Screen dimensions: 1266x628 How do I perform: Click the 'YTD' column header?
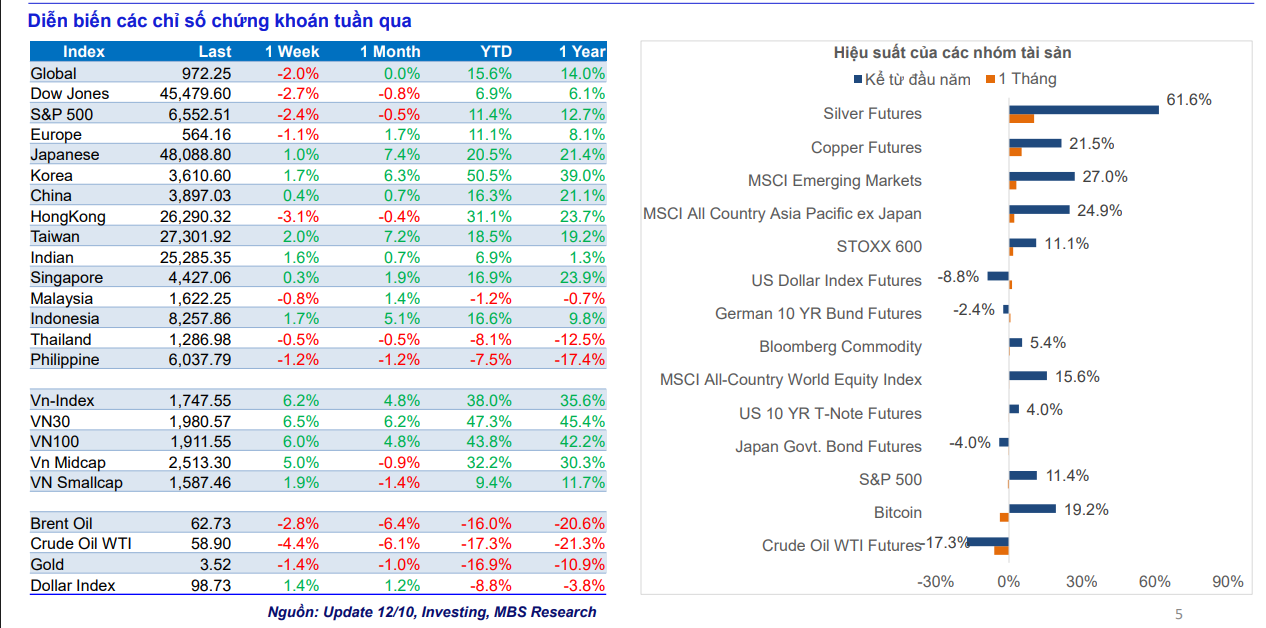[x=495, y=52]
